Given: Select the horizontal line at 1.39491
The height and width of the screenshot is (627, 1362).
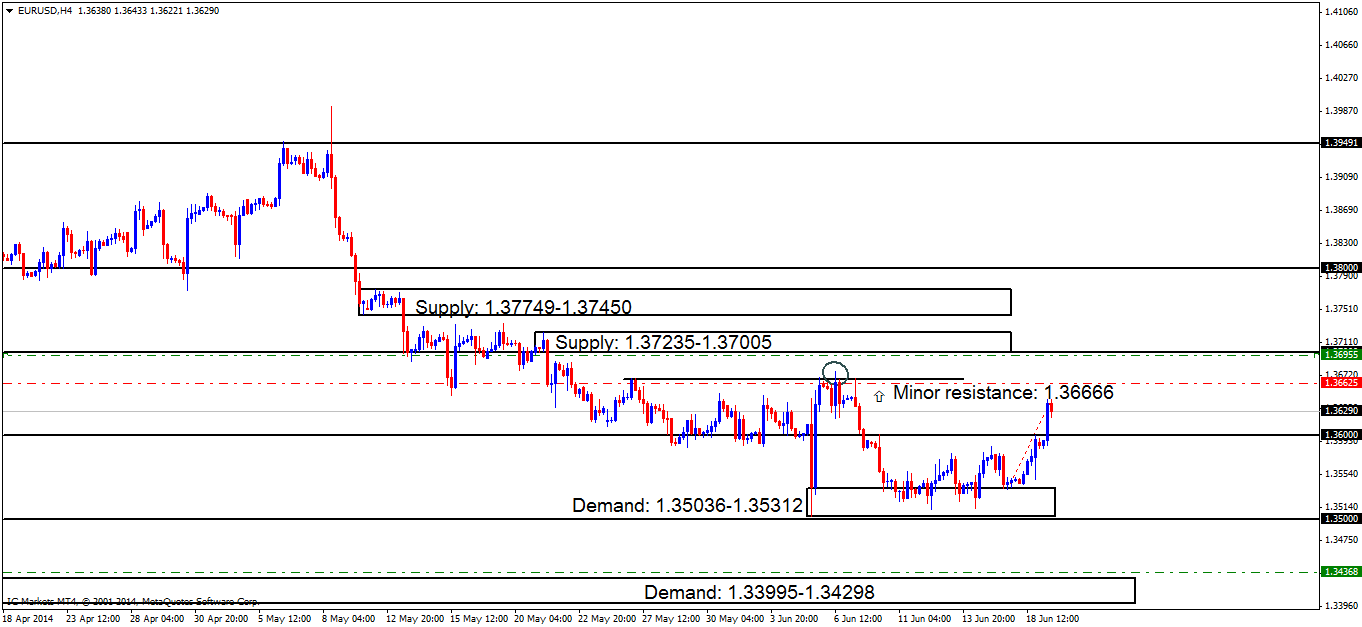Looking at the screenshot, I should 660,143.
